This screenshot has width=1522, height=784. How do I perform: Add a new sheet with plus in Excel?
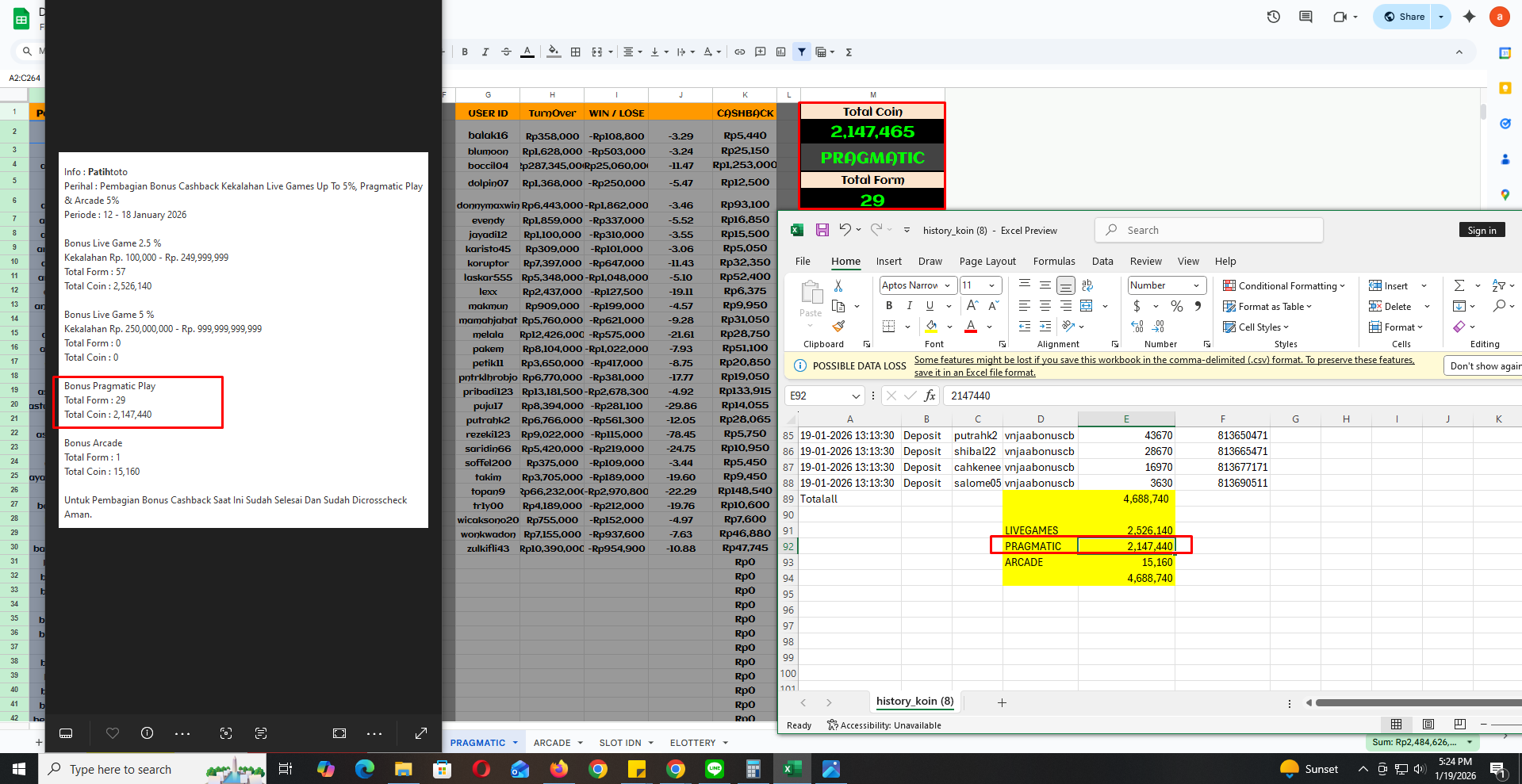tap(1002, 702)
